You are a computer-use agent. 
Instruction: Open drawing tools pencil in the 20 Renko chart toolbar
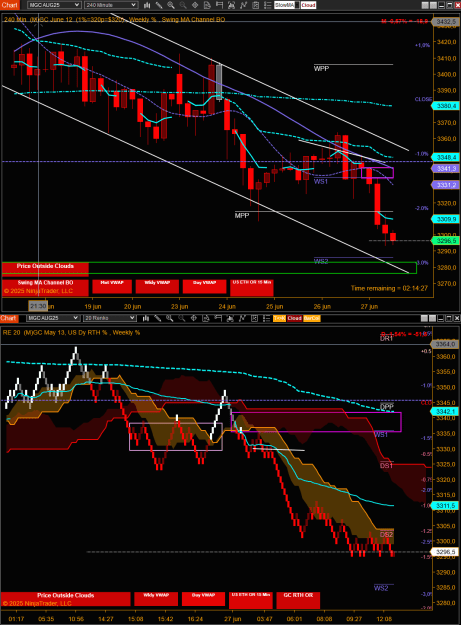pyautogui.click(x=158, y=318)
